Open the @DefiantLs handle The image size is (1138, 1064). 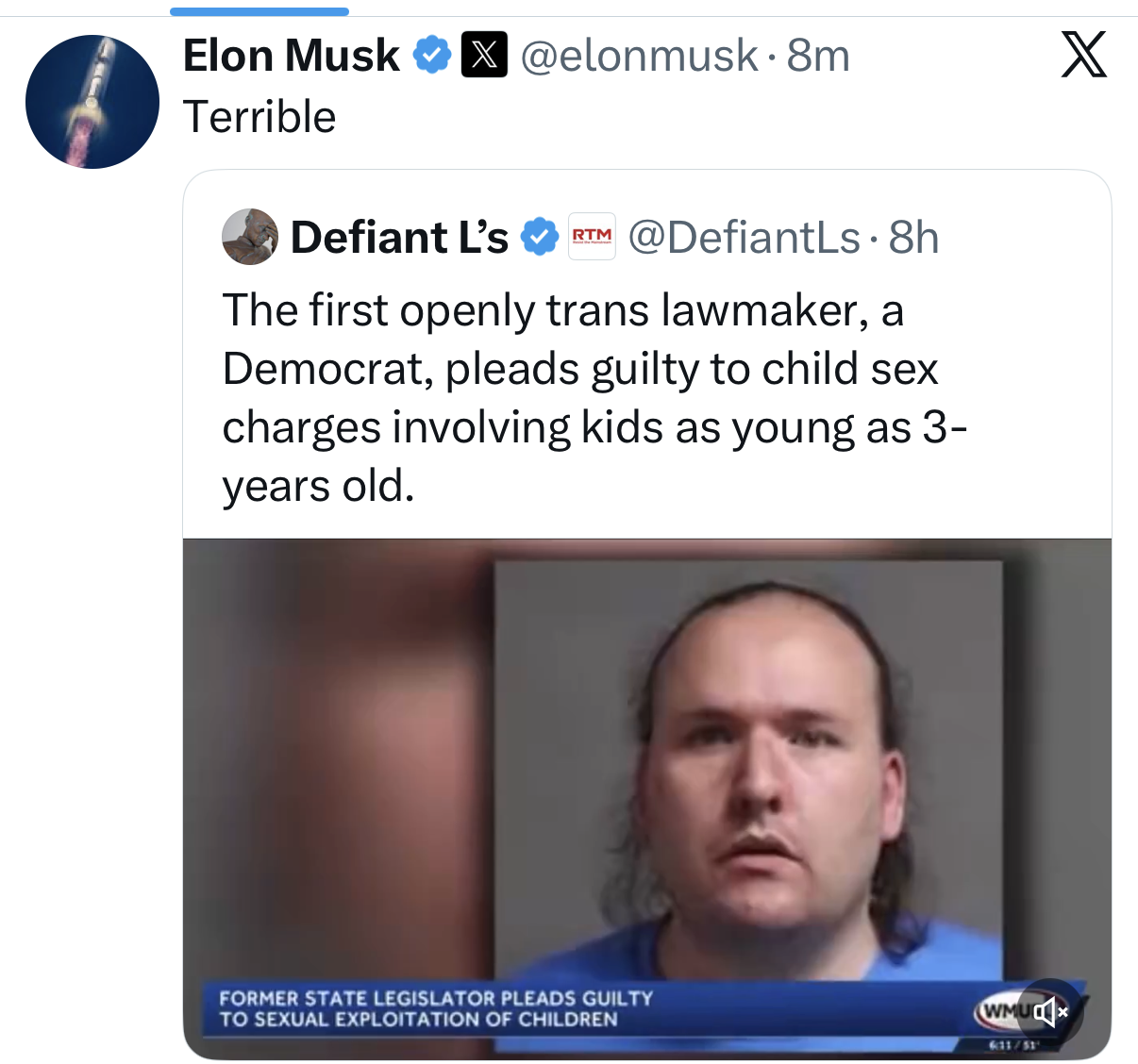(745, 237)
